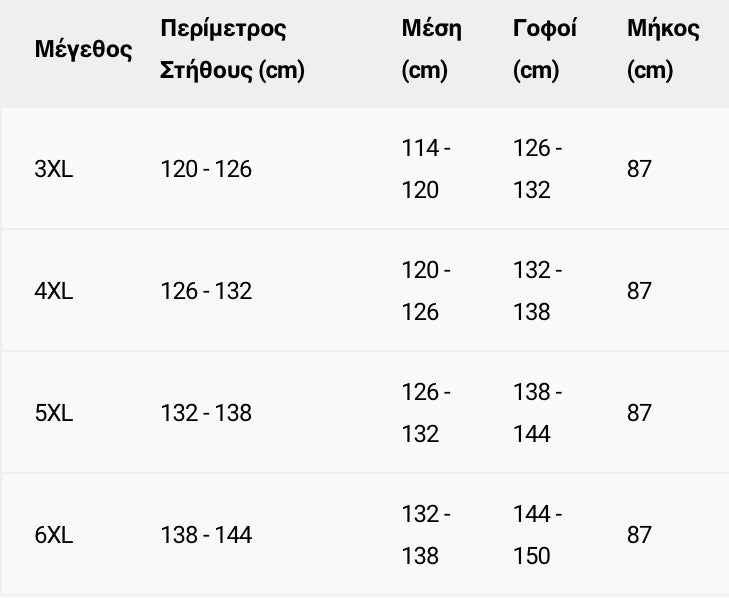The image size is (729, 598).
Task: Click the Μήκος (cm) column header
Action: [x=663, y=49]
